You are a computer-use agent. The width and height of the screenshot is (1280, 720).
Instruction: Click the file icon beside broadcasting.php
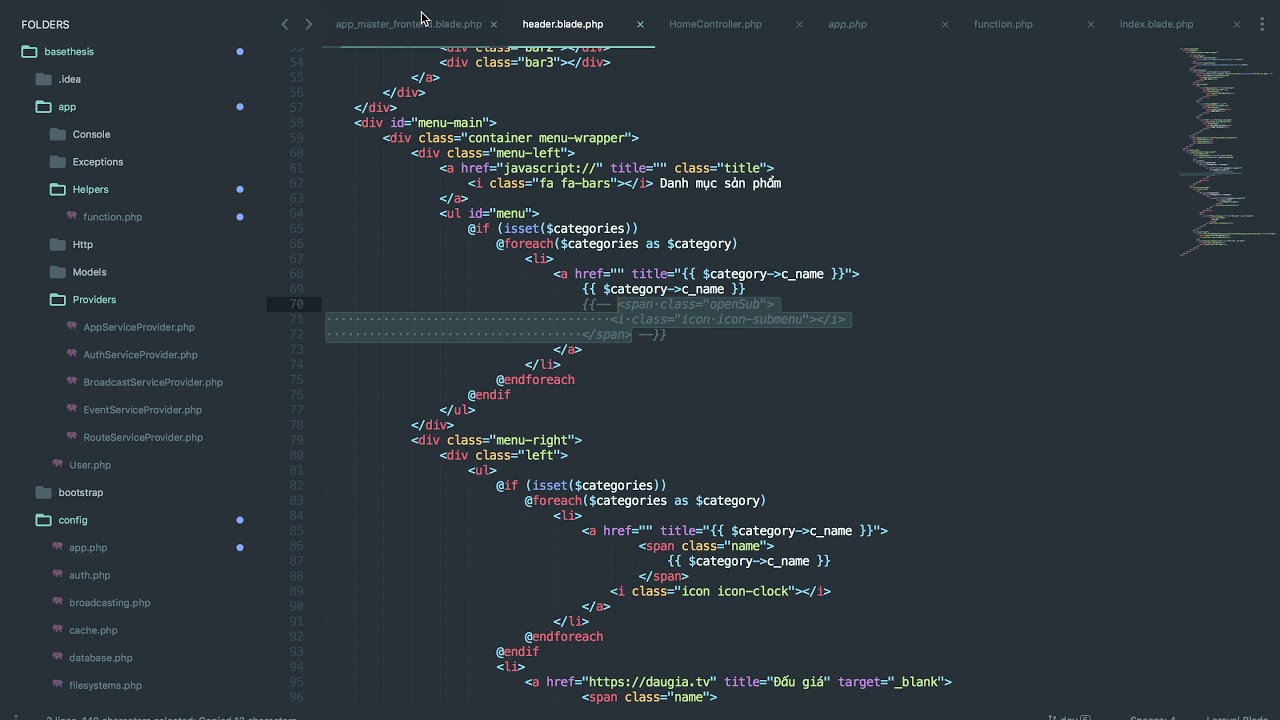click(x=58, y=601)
